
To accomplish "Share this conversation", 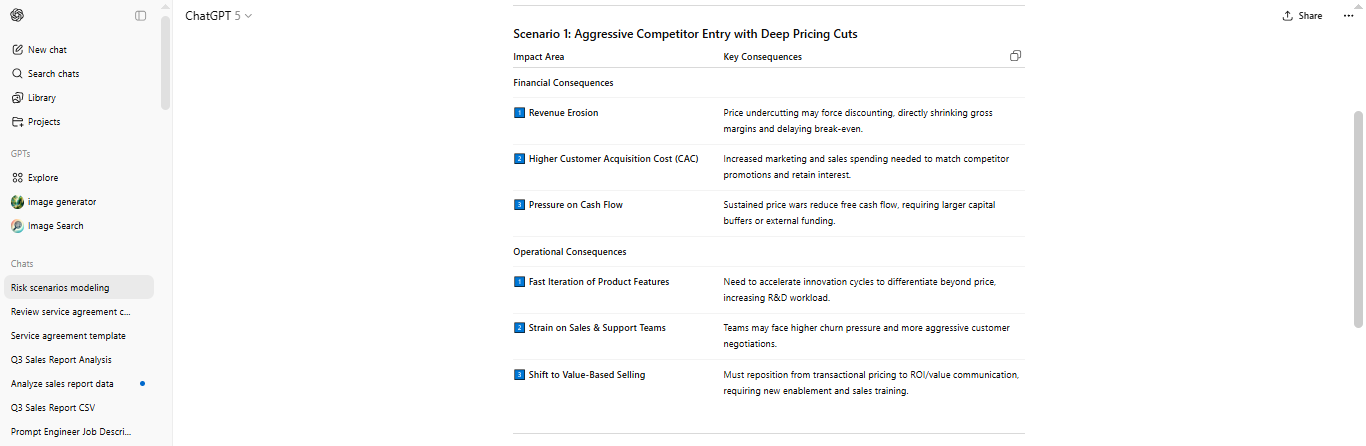I will tap(1302, 16).
